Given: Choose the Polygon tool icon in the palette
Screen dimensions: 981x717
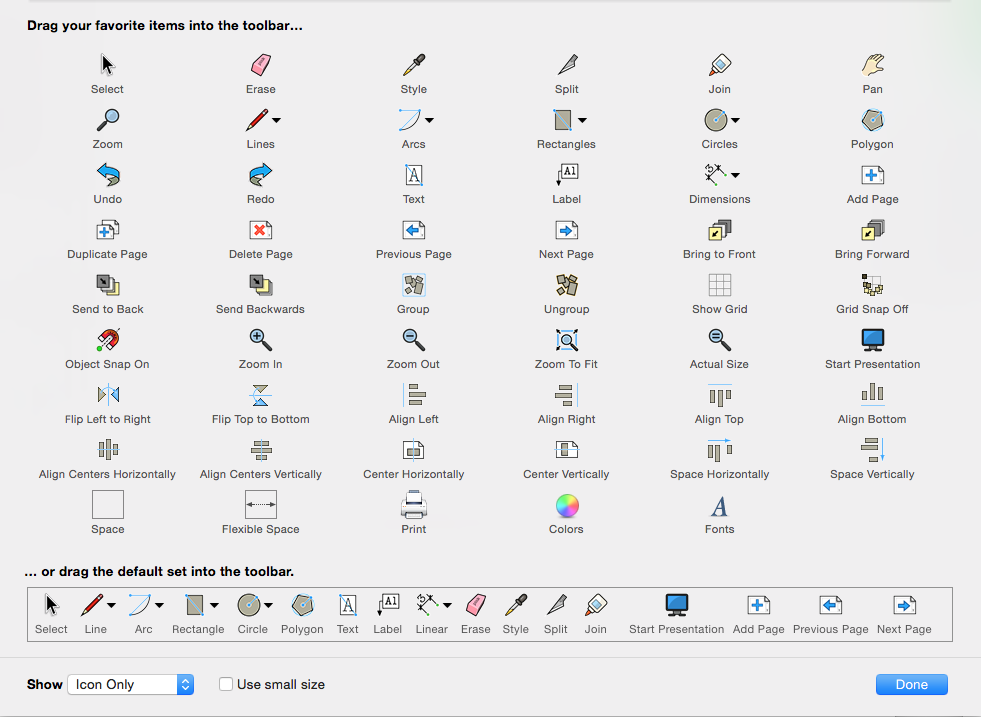Looking at the screenshot, I should click(x=872, y=121).
